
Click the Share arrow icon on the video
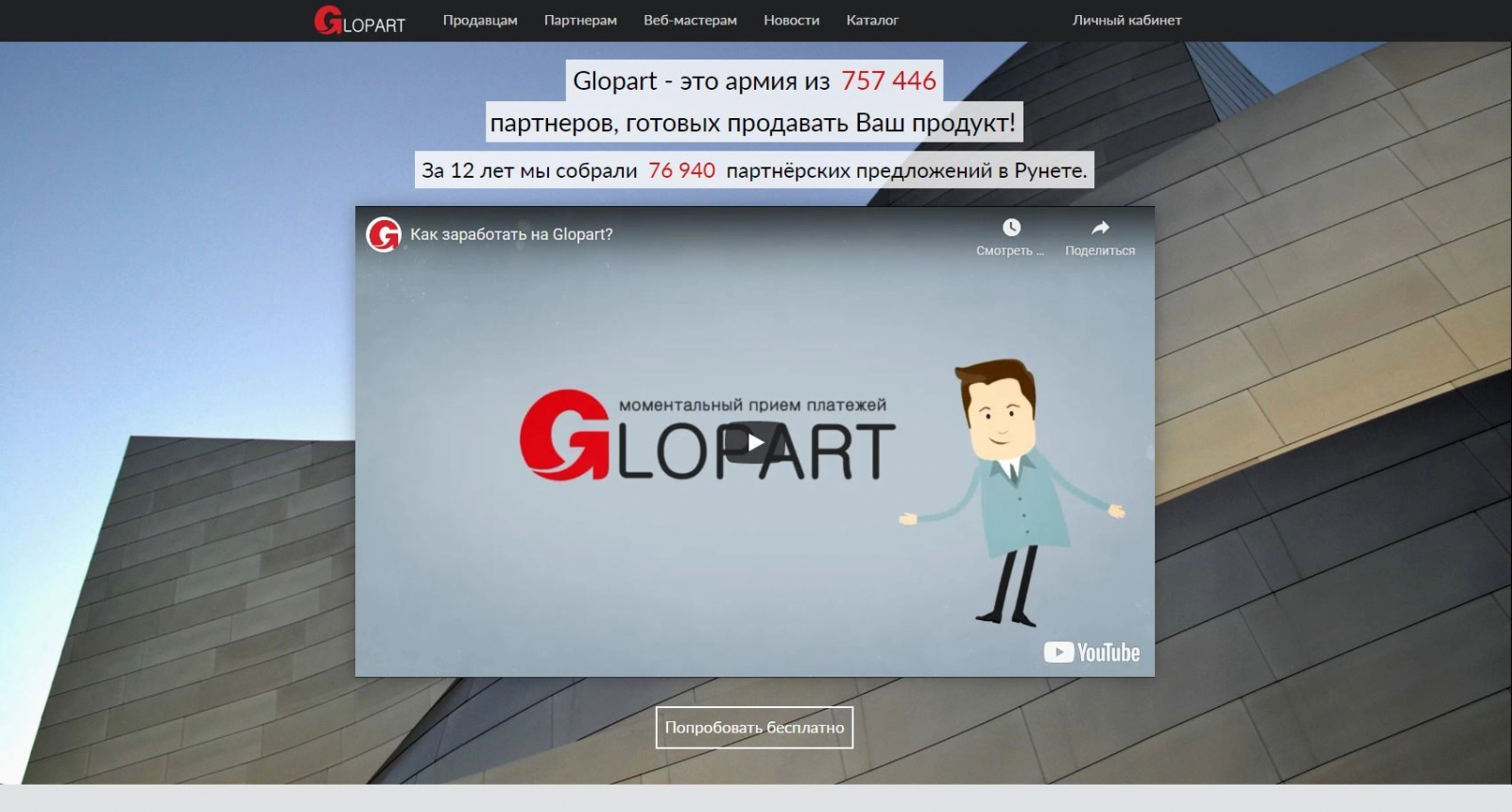pos(1100,228)
